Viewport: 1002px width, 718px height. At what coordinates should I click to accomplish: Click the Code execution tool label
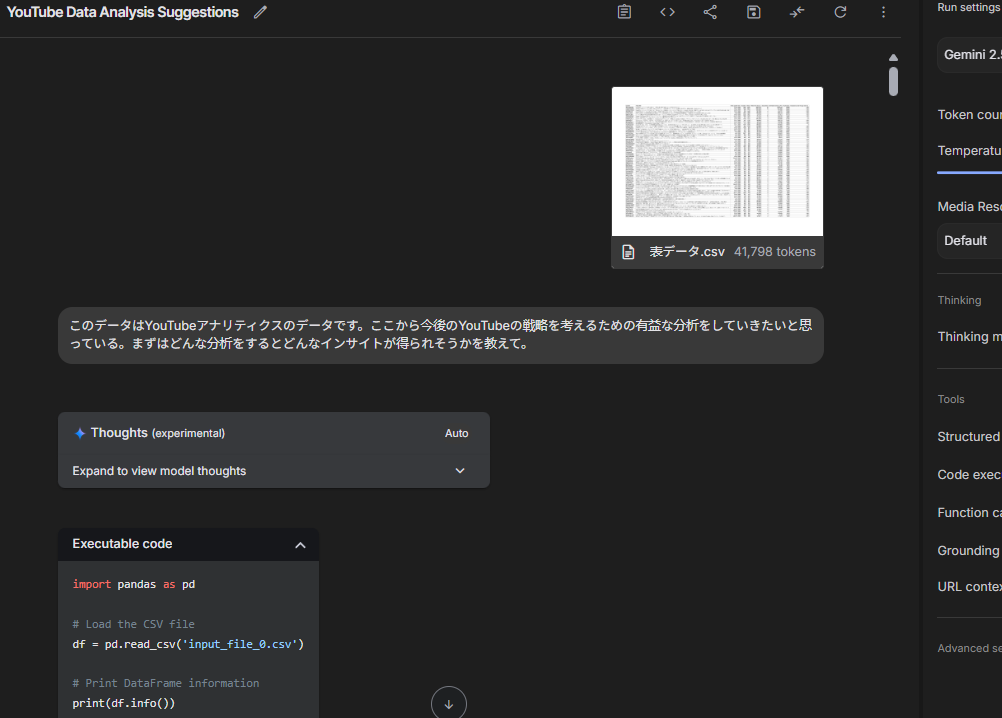coord(969,475)
